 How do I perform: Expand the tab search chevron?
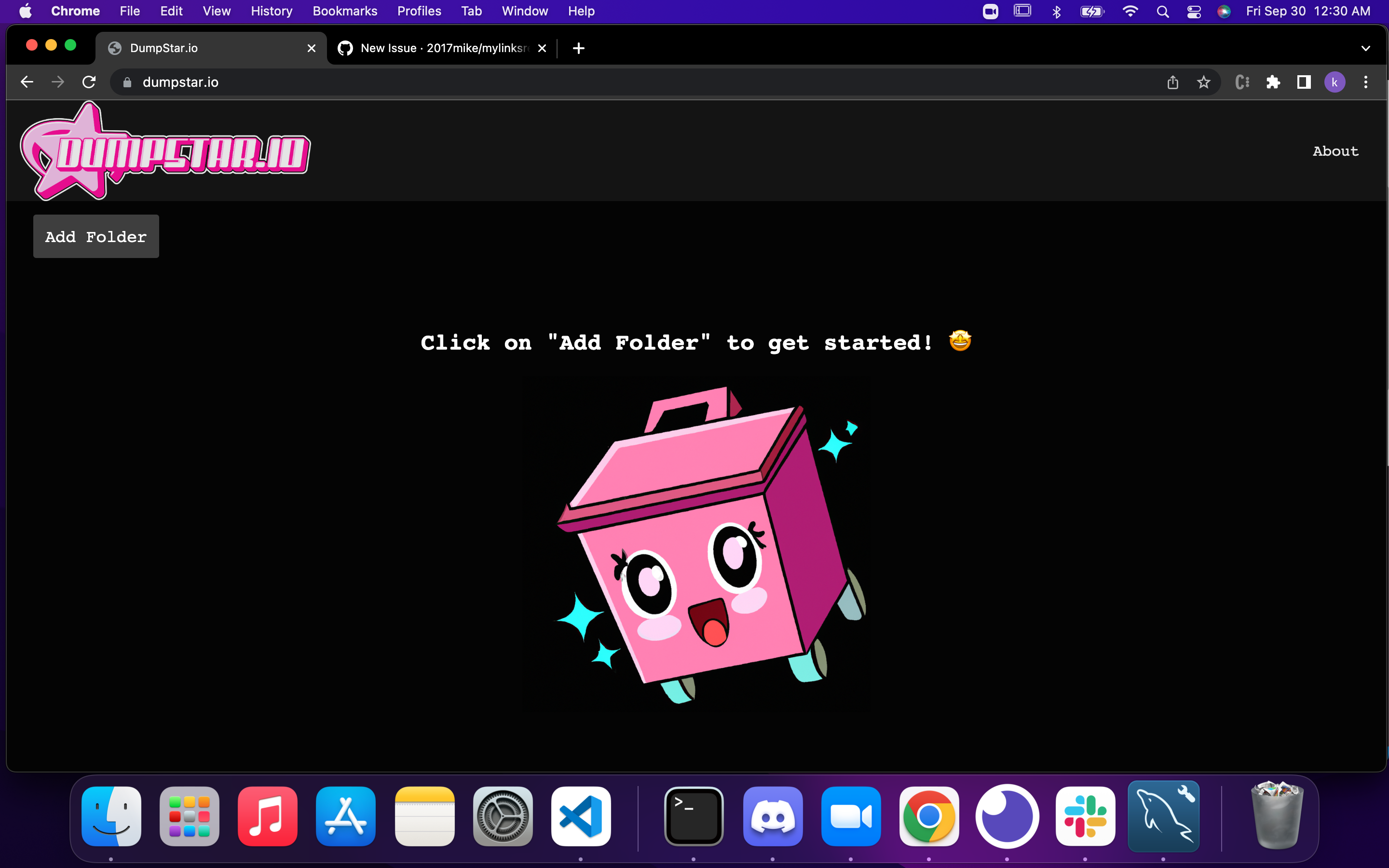point(1365,48)
